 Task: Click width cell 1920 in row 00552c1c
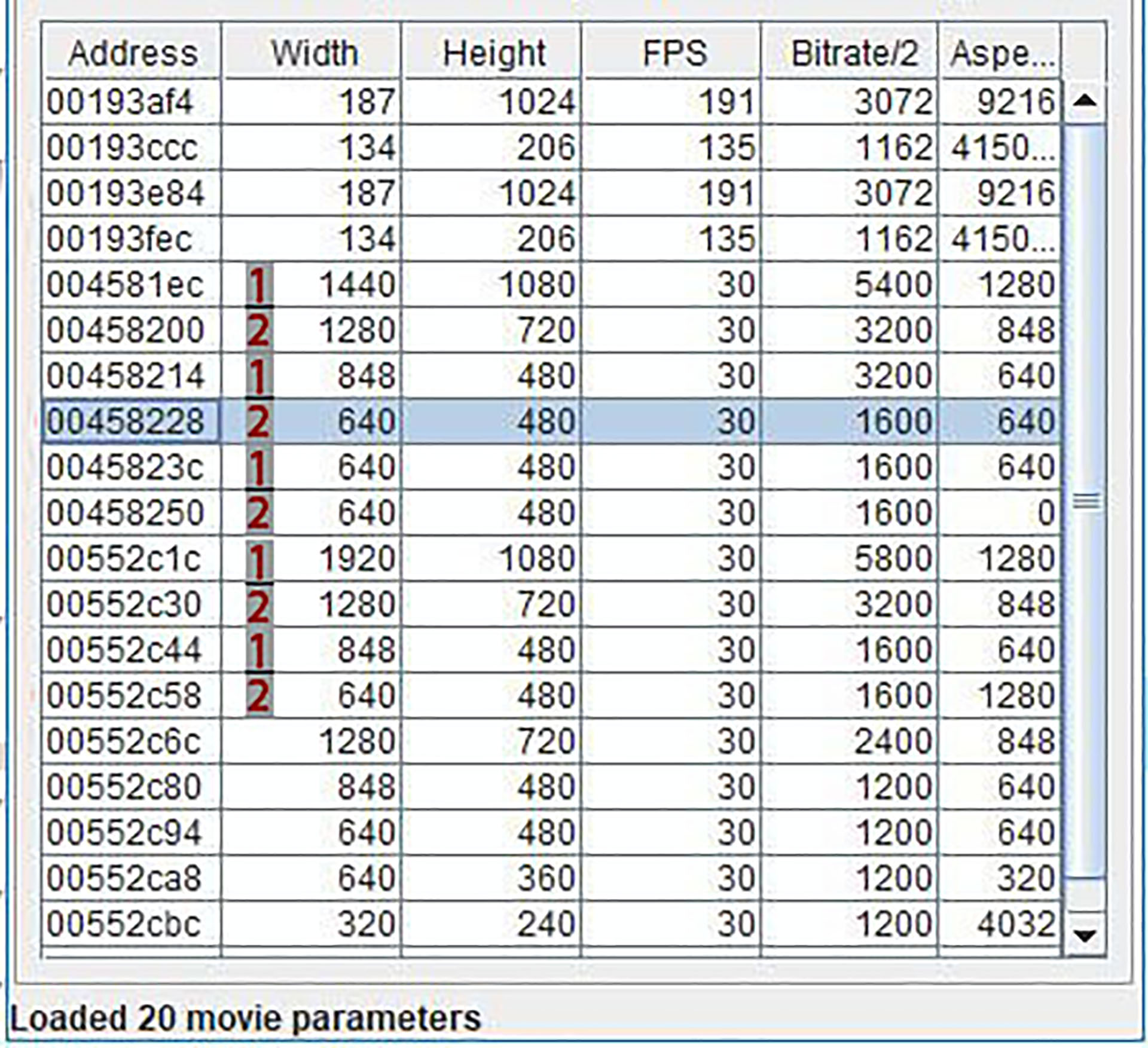coord(356,559)
